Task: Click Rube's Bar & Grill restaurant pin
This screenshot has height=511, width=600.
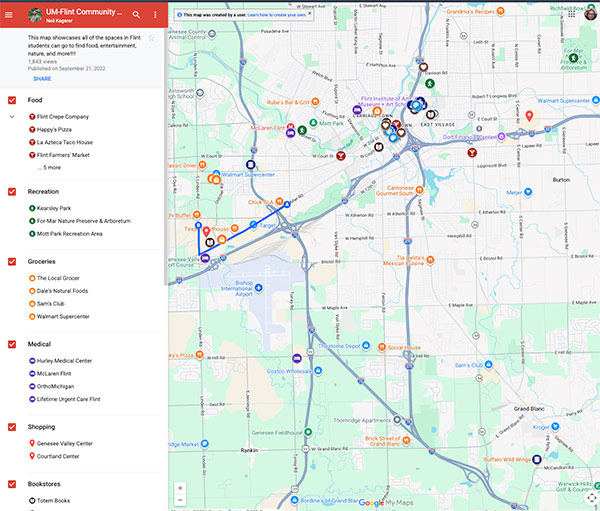Action: [x=315, y=101]
